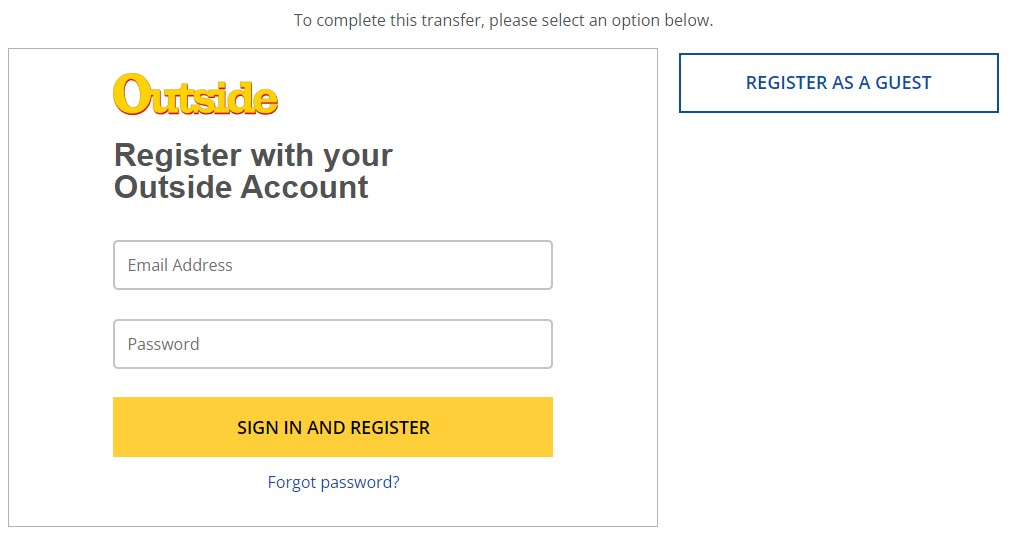The width and height of the screenshot is (1025, 539).
Task: Continue without account via guest button
Action: click(x=839, y=83)
